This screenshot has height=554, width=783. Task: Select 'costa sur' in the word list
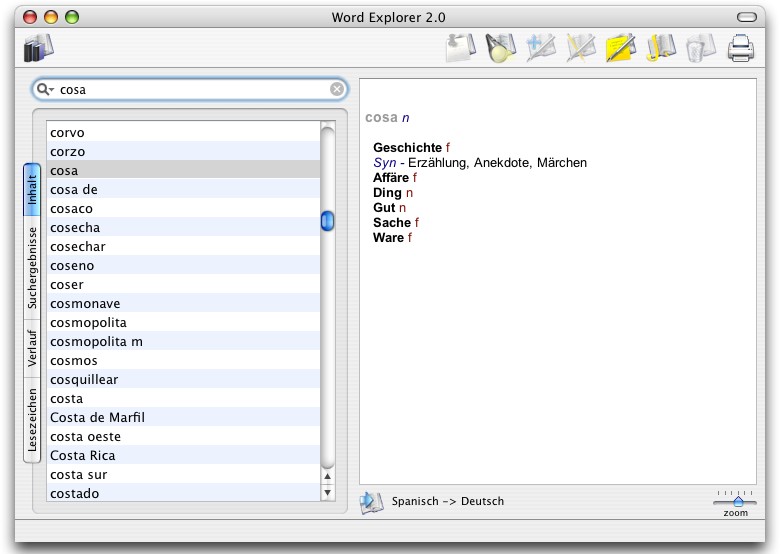(183, 474)
